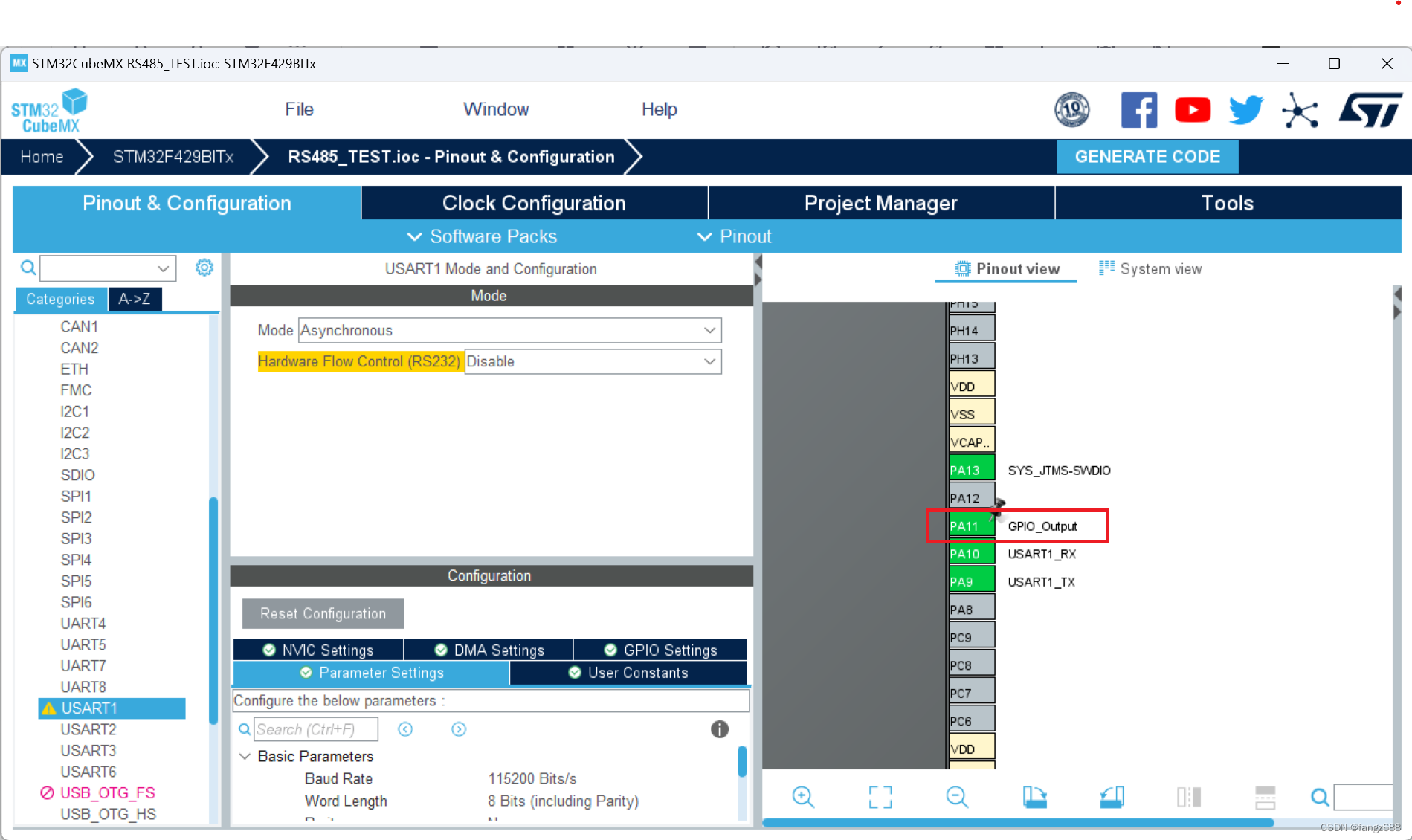Open the Twitter bird icon link
This screenshot has width=1412, height=840.
pyautogui.click(x=1246, y=110)
